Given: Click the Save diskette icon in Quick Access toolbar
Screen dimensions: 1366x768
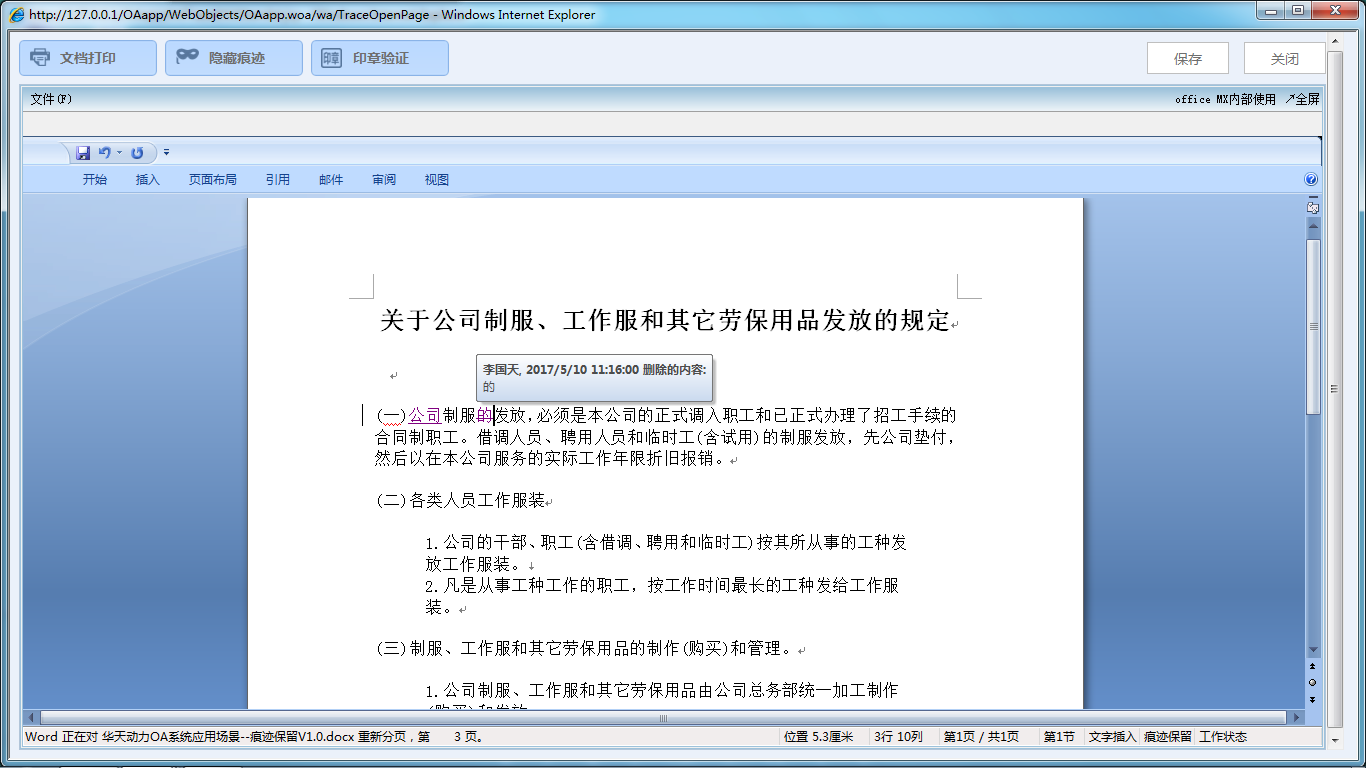Looking at the screenshot, I should [83, 152].
